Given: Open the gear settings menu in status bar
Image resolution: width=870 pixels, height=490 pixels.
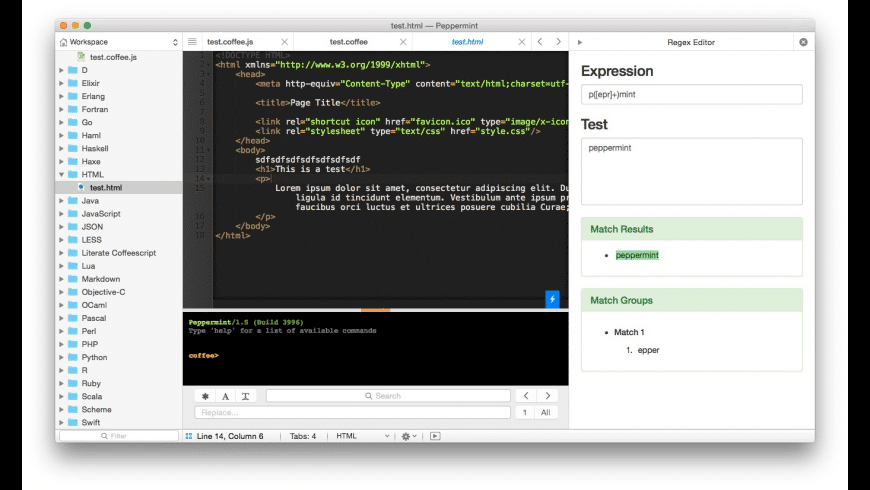Looking at the screenshot, I should click(x=409, y=436).
